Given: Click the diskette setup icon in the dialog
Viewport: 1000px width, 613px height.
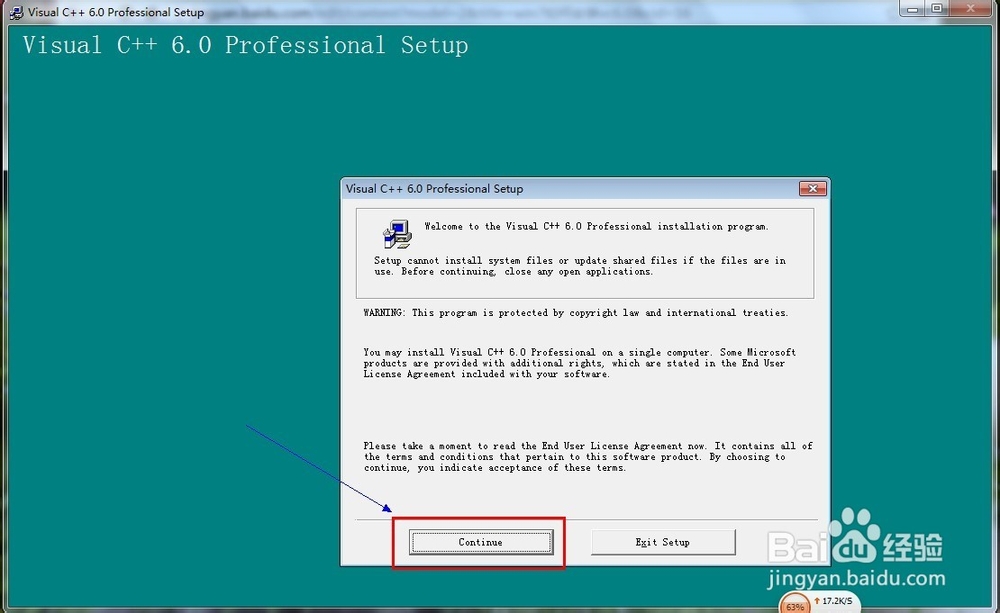Looking at the screenshot, I should point(395,233).
